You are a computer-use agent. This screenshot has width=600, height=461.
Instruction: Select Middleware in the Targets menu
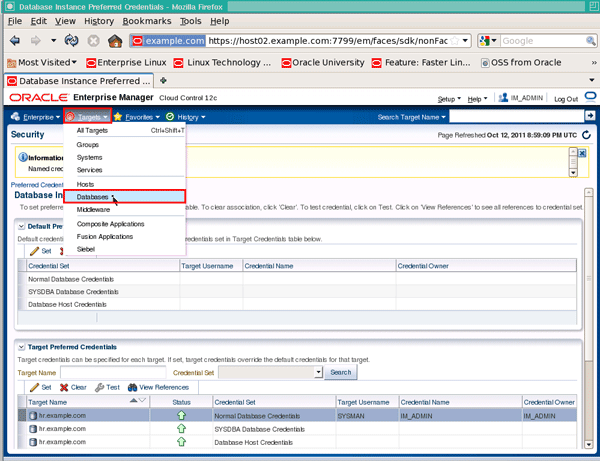tap(93, 210)
